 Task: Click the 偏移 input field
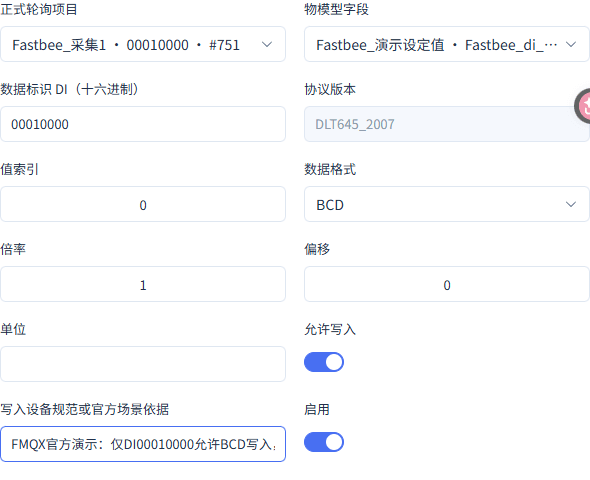point(447,284)
